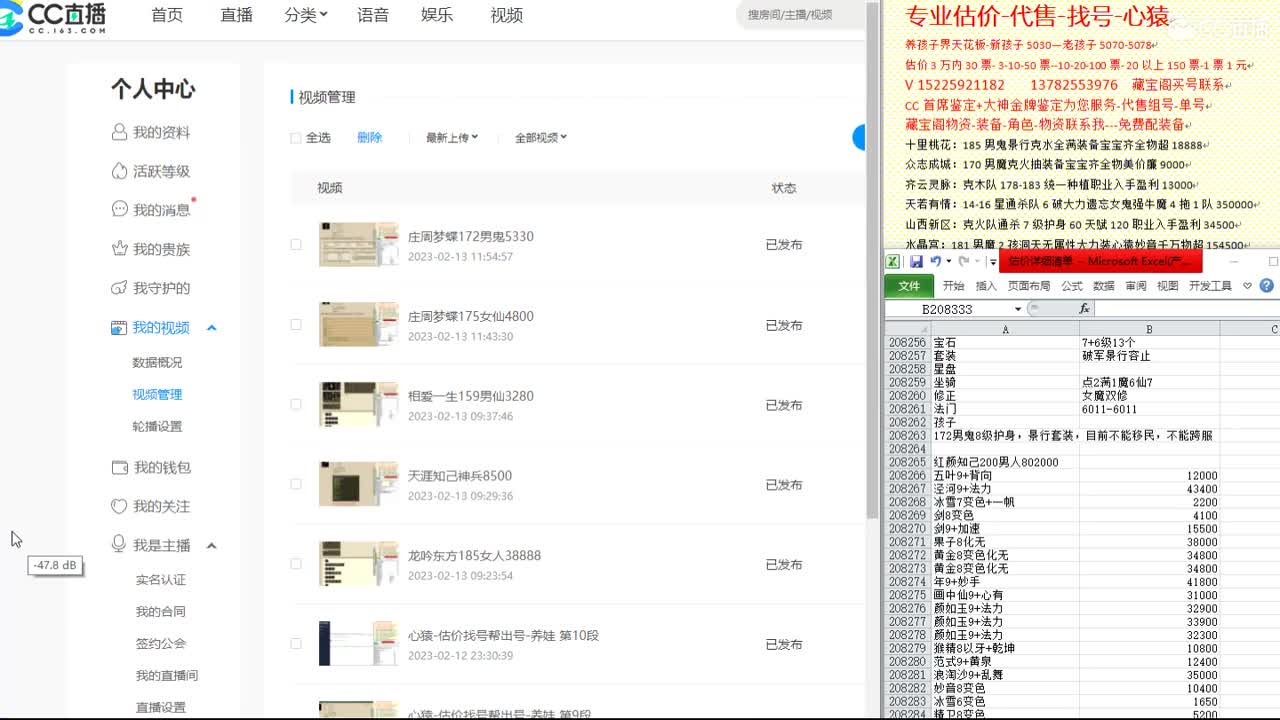Open 我守护的 icon in sidebar

coord(120,288)
